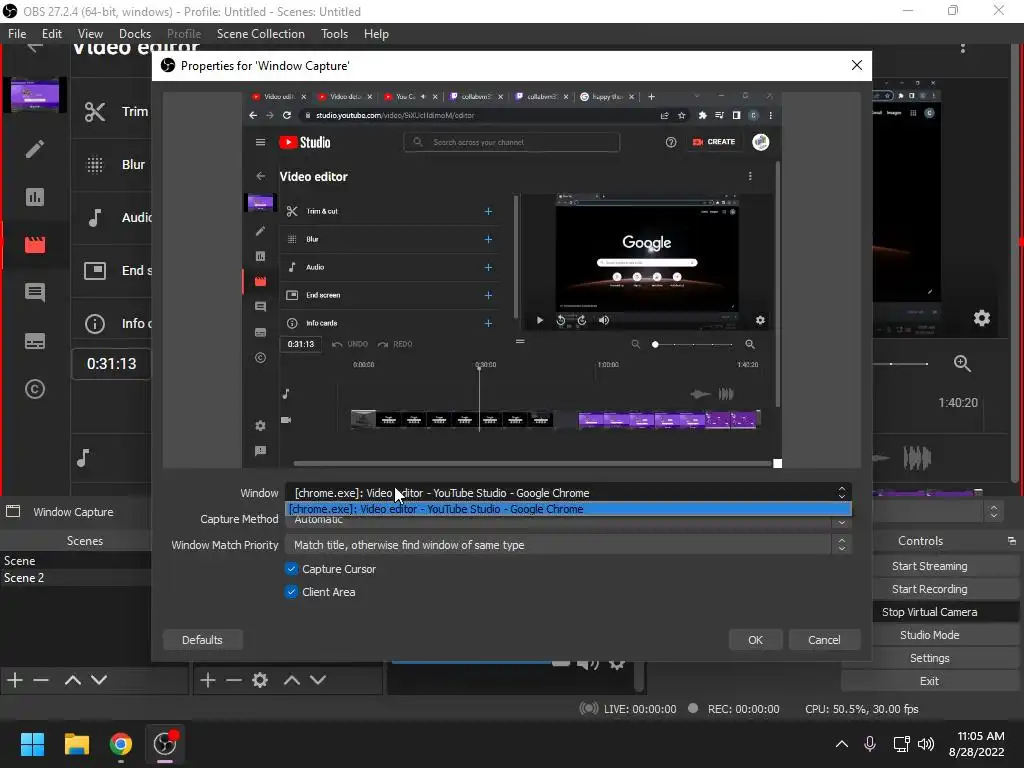Click Studio Mode button
The image size is (1024, 768).
[930, 635]
